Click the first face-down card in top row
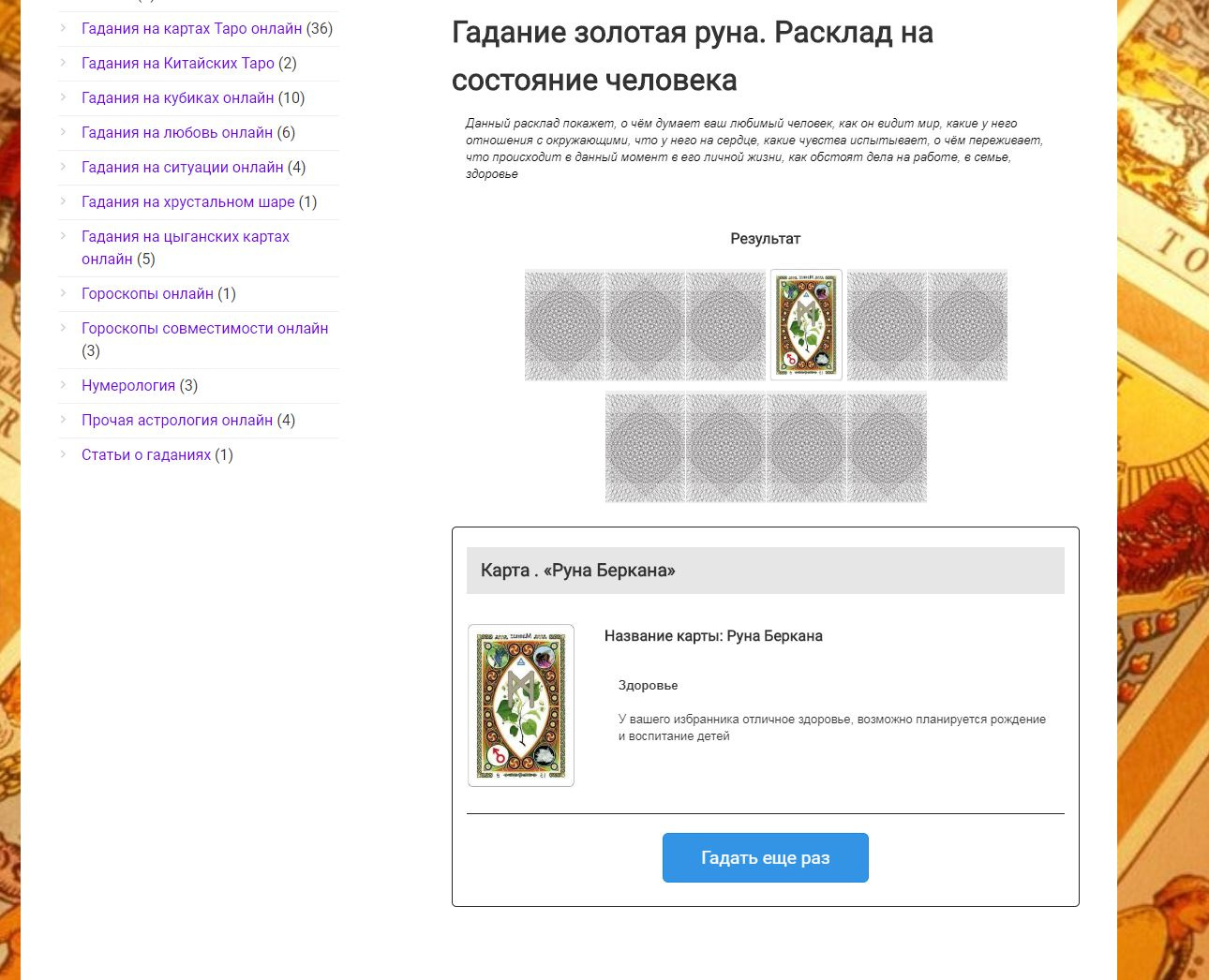Image resolution: width=1209 pixels, height=980 pixels. tap(565, 325)
